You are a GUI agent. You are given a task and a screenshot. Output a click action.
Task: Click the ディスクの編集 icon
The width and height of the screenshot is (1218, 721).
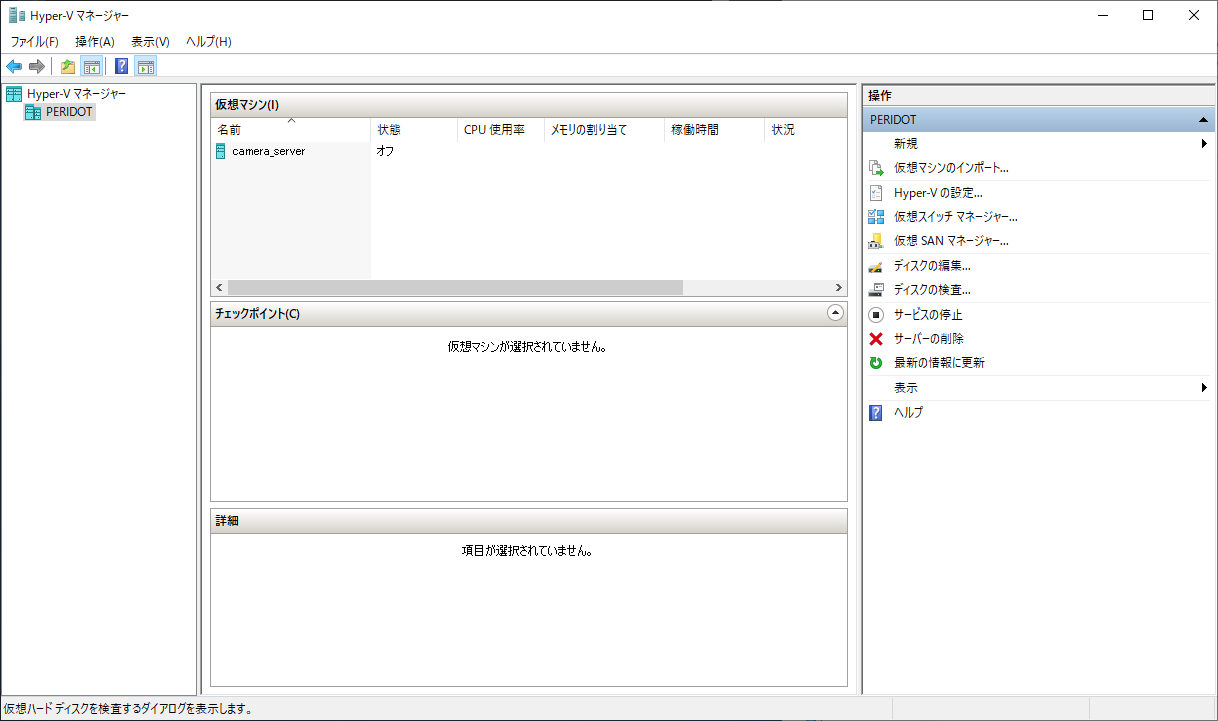click(876, 266)
